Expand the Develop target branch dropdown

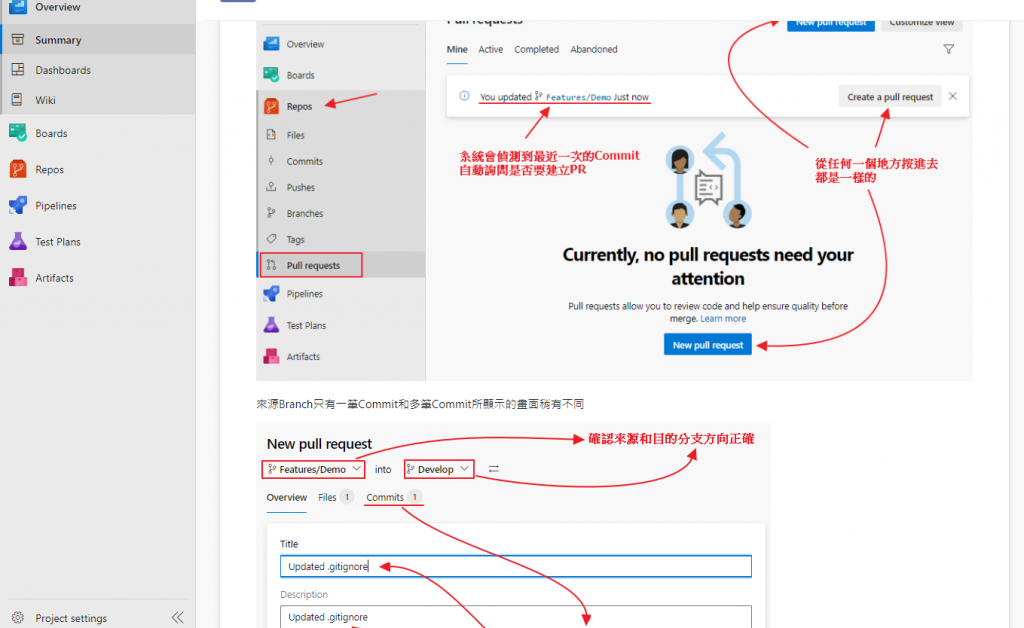click(x=439, y=469)
